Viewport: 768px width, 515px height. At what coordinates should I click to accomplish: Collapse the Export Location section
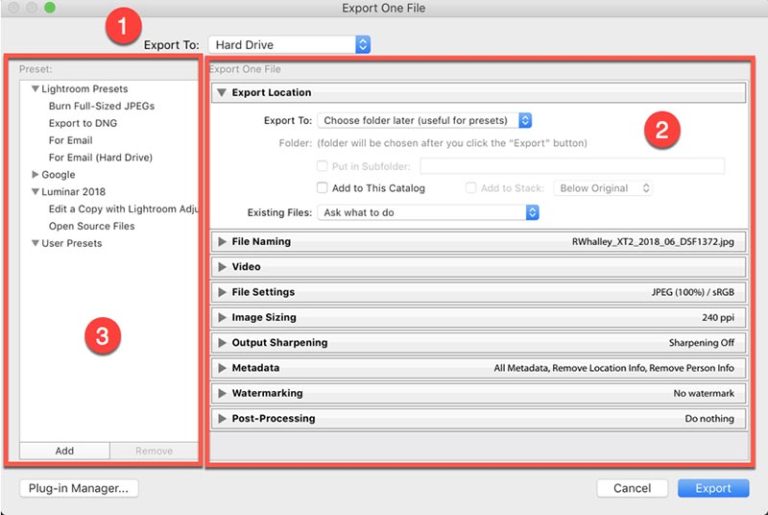(x=221, y=93)
